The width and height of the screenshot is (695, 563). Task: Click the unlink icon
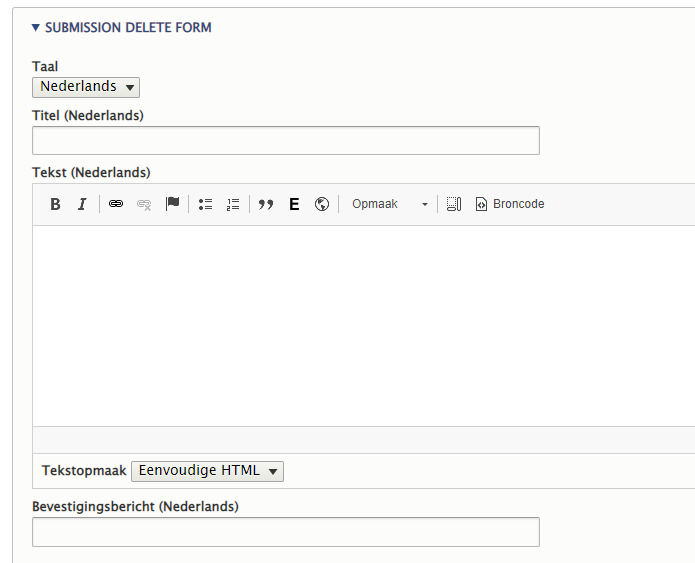(144, 204)
